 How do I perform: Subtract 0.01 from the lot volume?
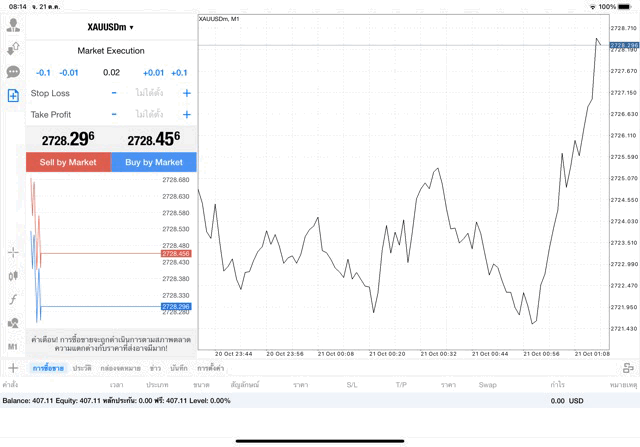point(69,72)
